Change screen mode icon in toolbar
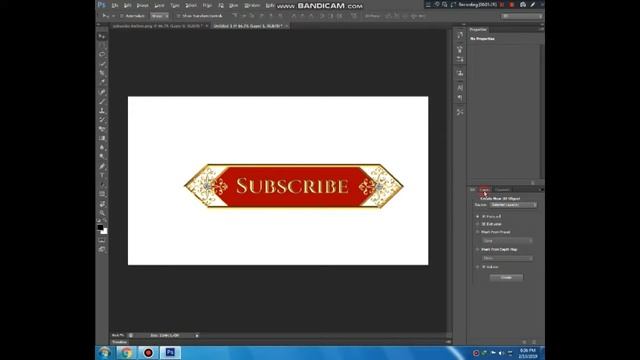Image resolution: width=640 pixels, height=360 pixels. click(102, 249)
